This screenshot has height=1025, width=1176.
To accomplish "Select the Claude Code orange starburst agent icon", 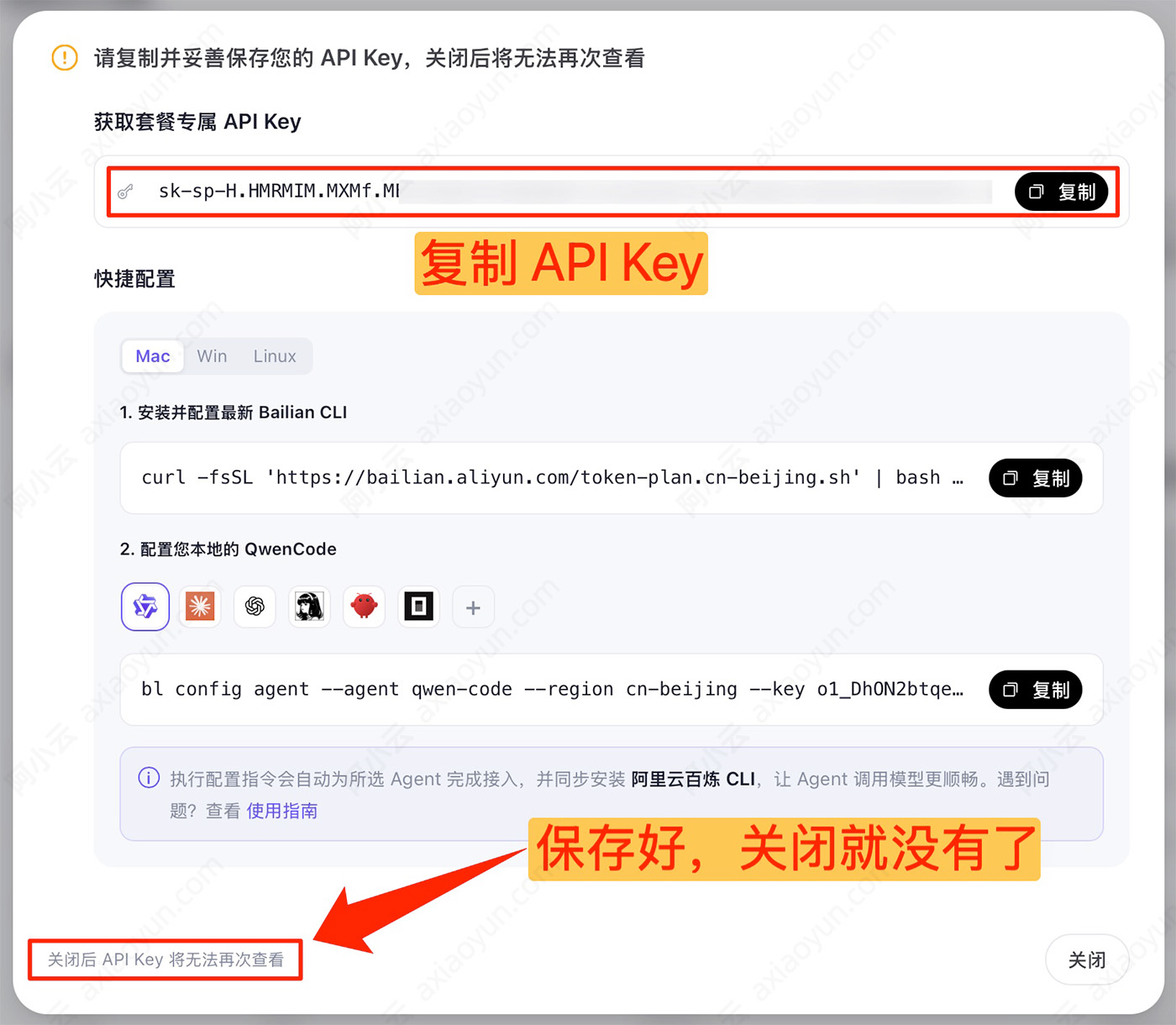I will tap(200, 607).
